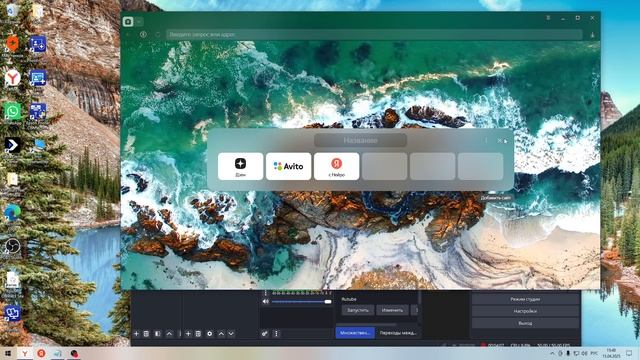The image size is (640, 360).
Task: Open WhatsApp desktop shortcut
Action: tap(13, 112)
